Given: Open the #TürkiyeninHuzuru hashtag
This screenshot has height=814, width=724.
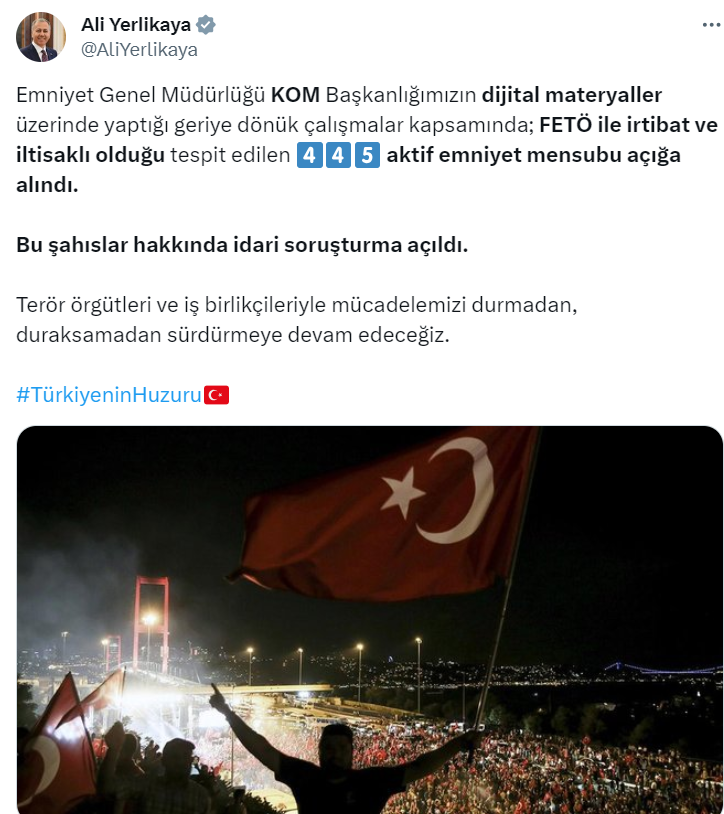Looking at the screenshot, I should [109, 395].
